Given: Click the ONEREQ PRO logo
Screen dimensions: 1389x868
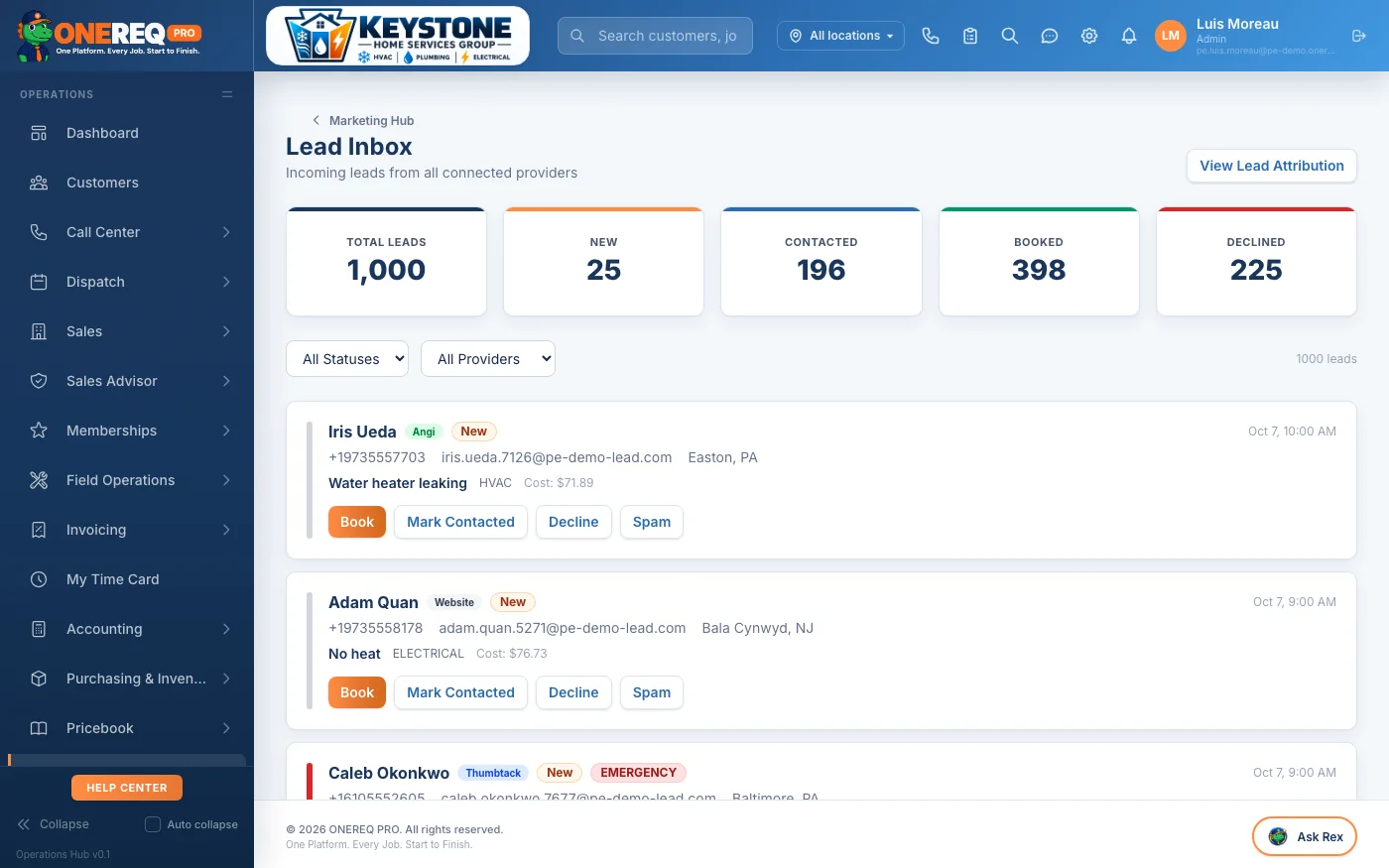Looking at the screenshot, I should tap(109, 36).
